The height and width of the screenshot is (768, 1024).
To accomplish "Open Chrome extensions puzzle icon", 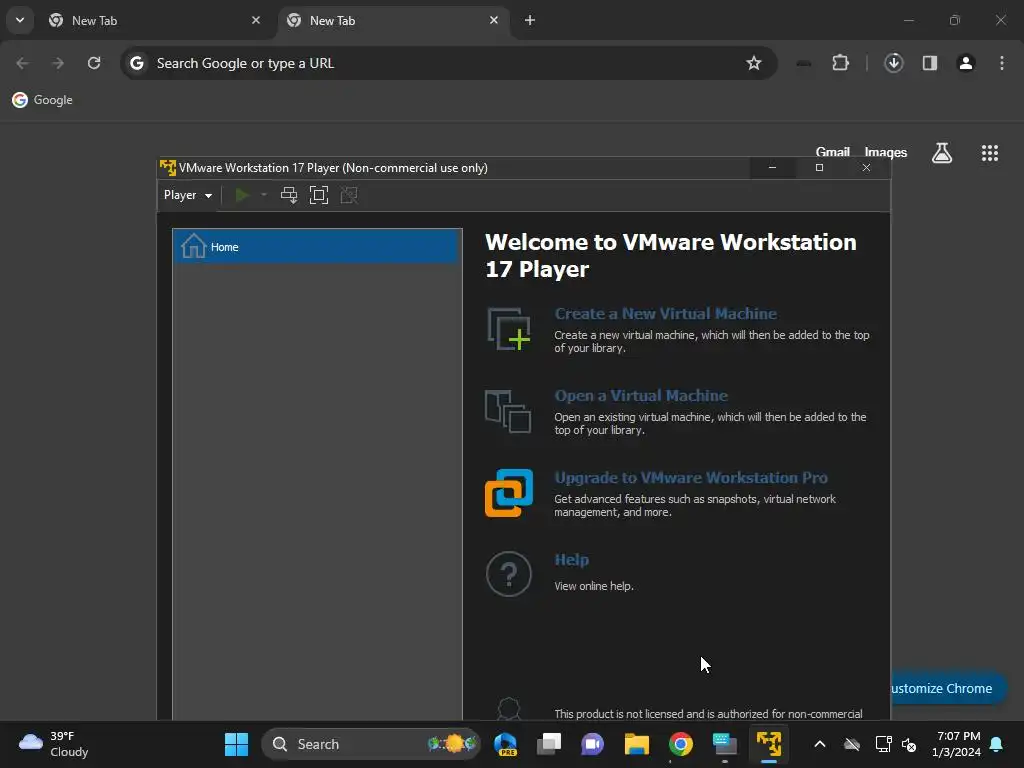I will pyautogui.click(x=840, y=63).
